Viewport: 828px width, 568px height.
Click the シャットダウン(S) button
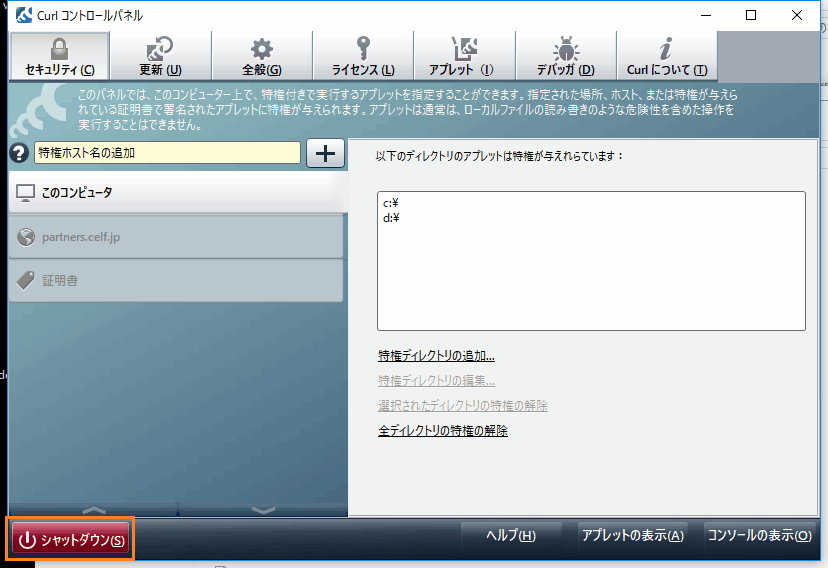(x=70, y=539)
